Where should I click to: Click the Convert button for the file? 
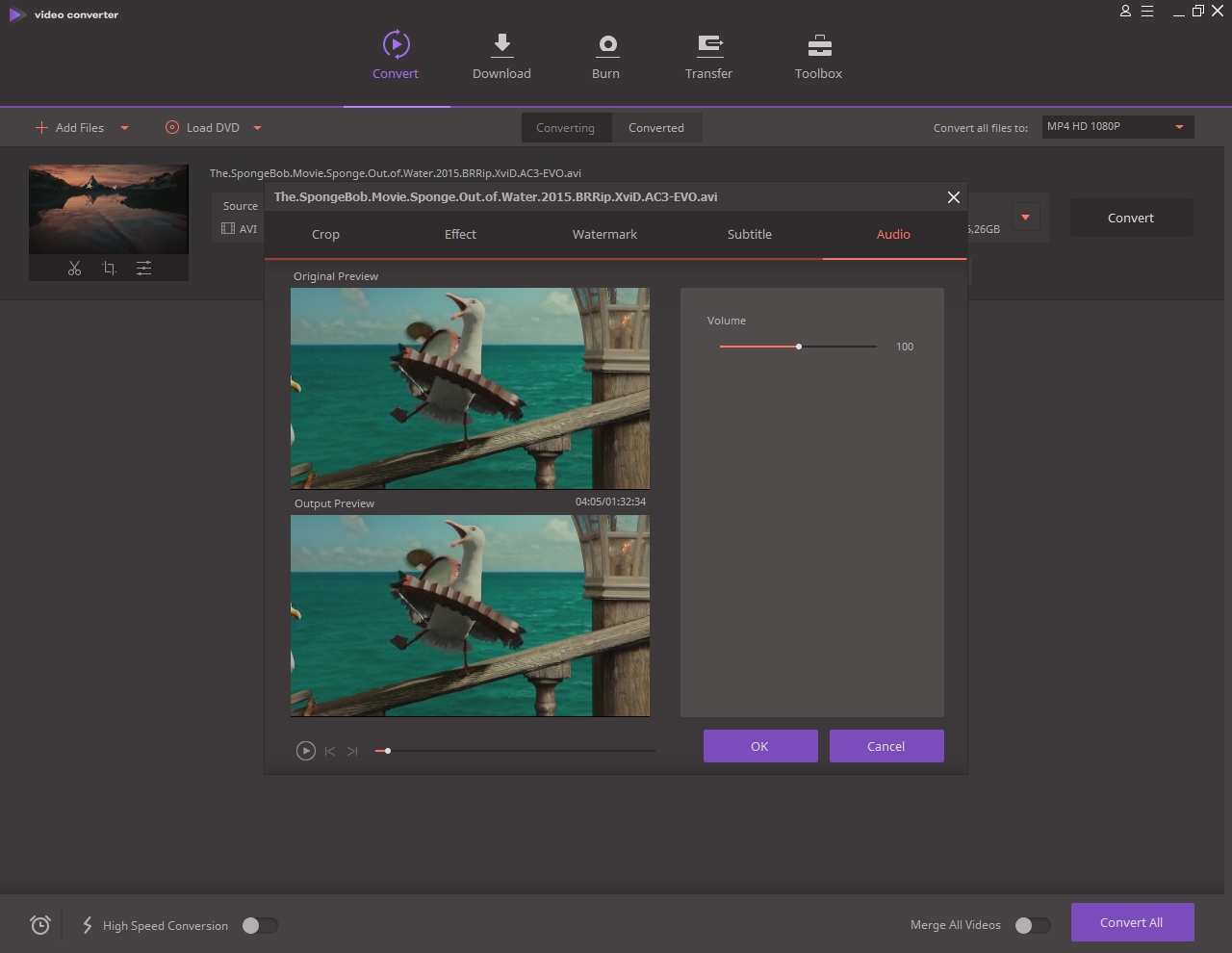point(1131,218)
